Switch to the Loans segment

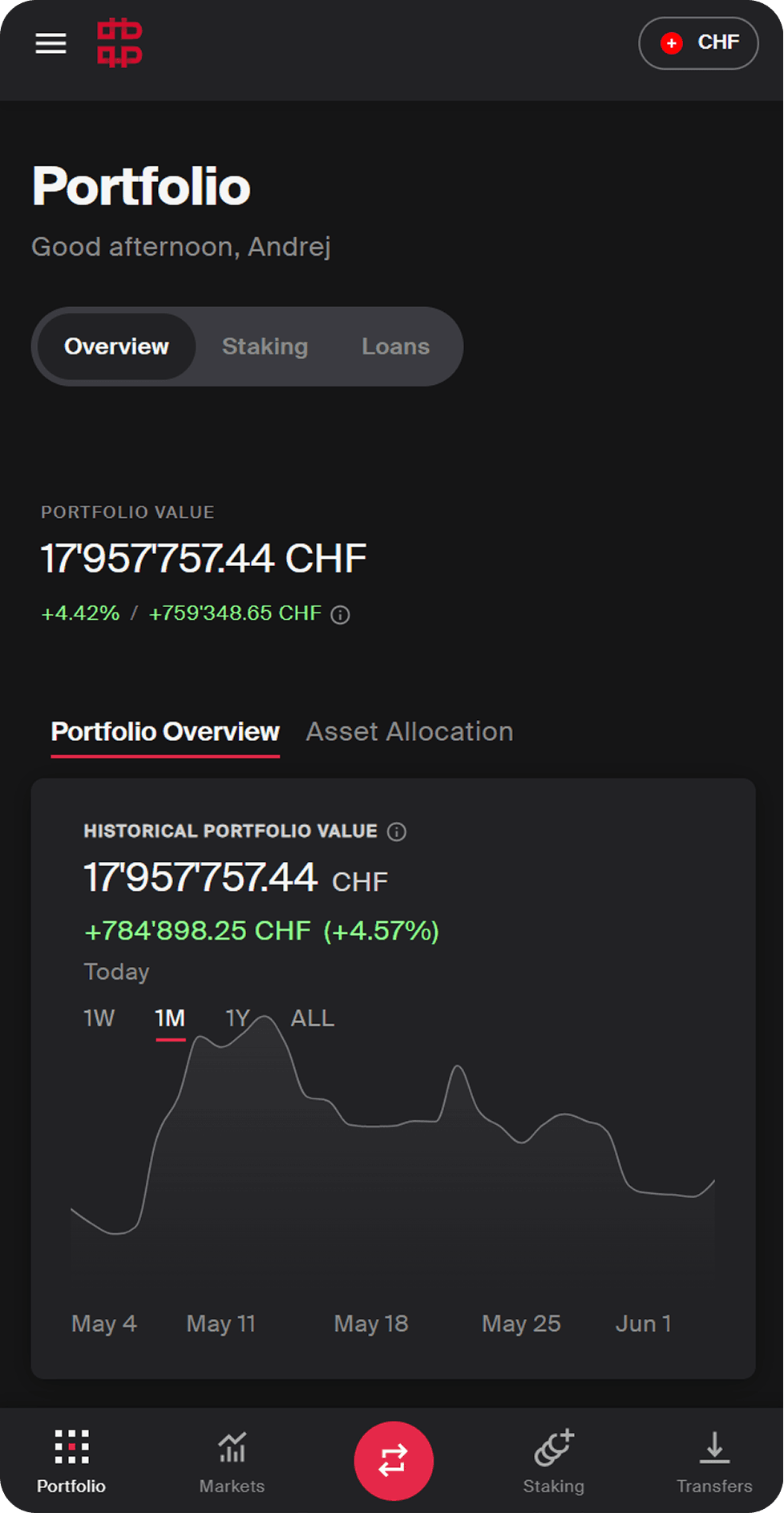395,346
